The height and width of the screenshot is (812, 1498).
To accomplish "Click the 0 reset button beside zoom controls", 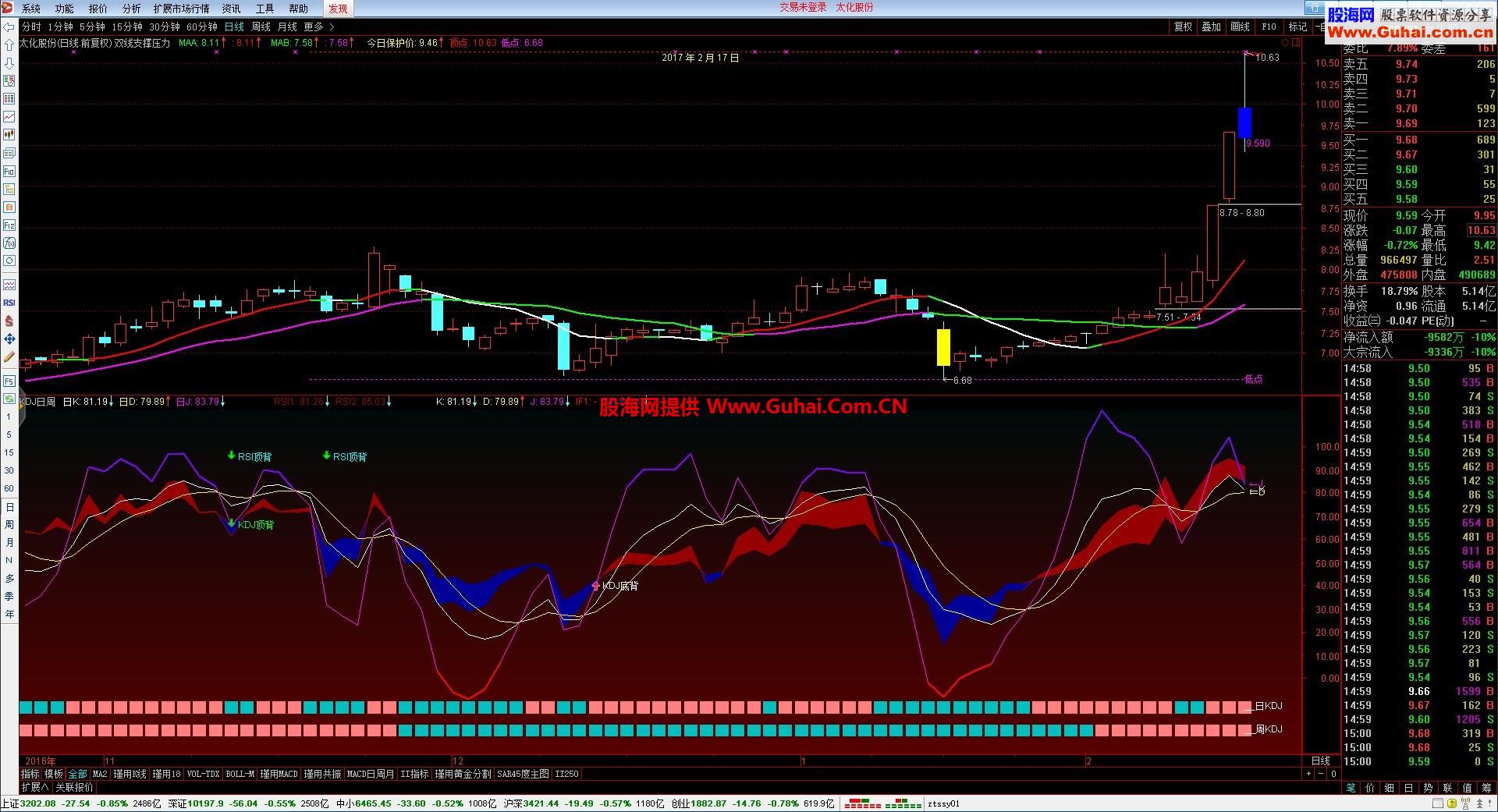I will tap(1333, 774).
